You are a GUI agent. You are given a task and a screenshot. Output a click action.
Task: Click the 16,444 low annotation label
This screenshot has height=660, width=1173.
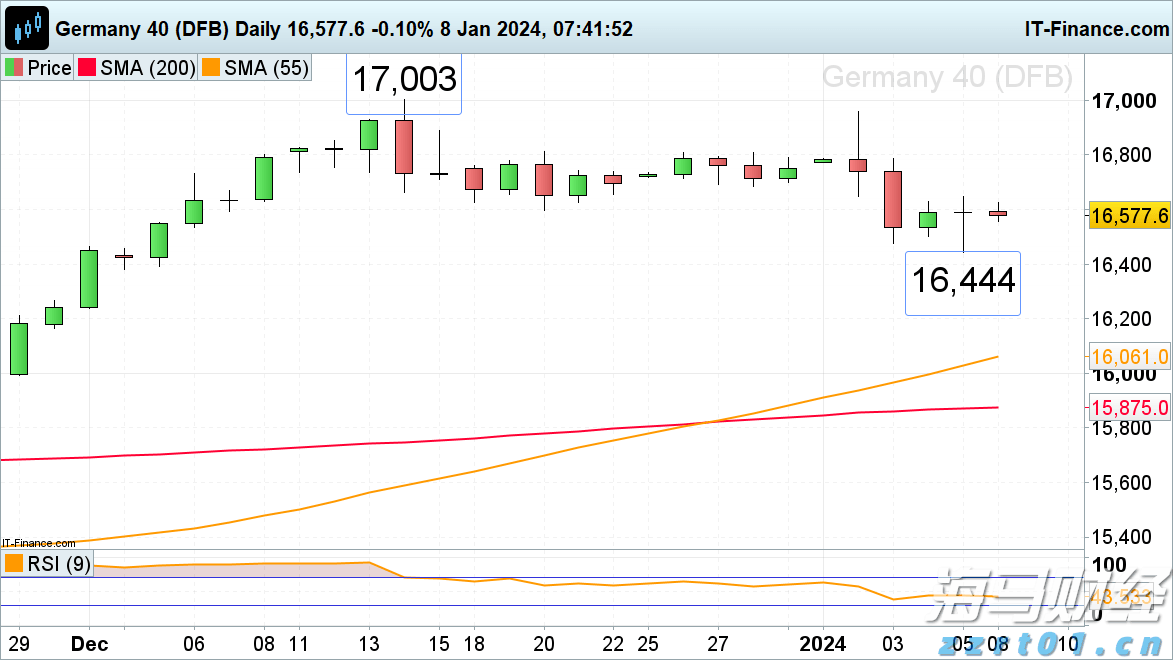962,282
